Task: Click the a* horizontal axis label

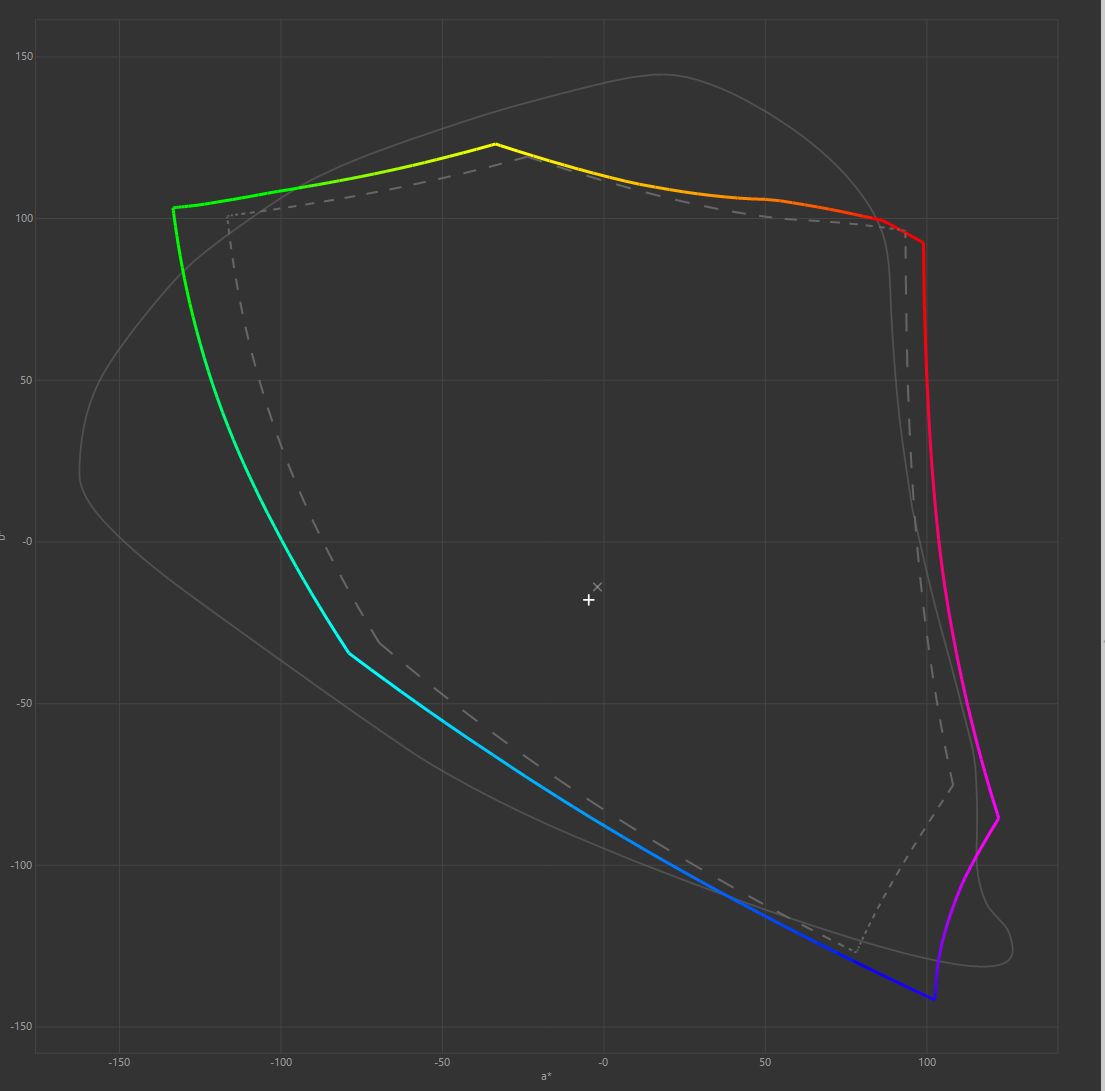Action: coord(546,1077)
